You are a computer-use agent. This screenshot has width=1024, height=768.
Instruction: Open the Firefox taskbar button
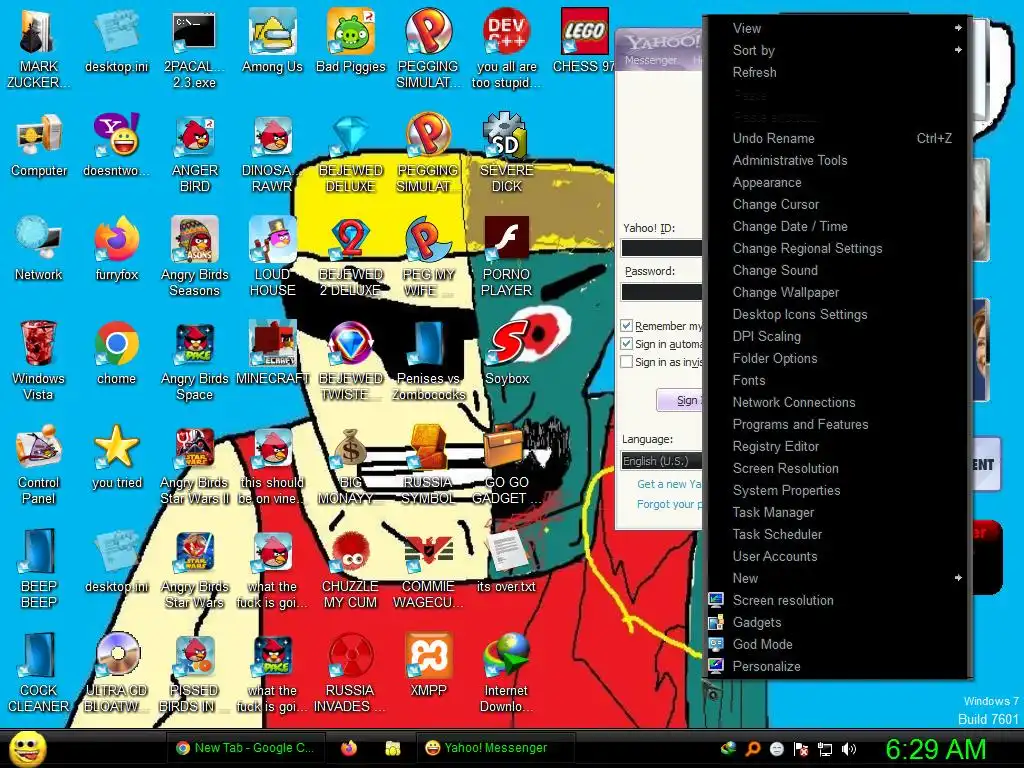tap(349, 748)
